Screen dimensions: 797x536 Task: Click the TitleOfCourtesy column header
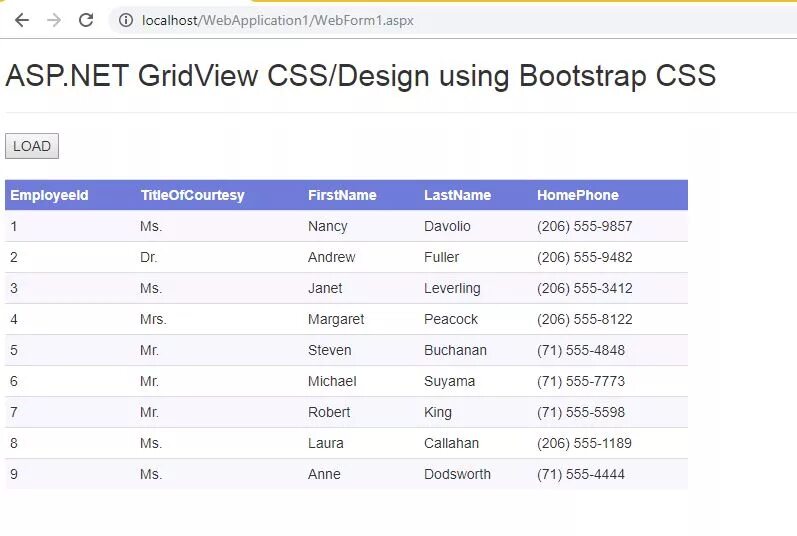[193, 195]
